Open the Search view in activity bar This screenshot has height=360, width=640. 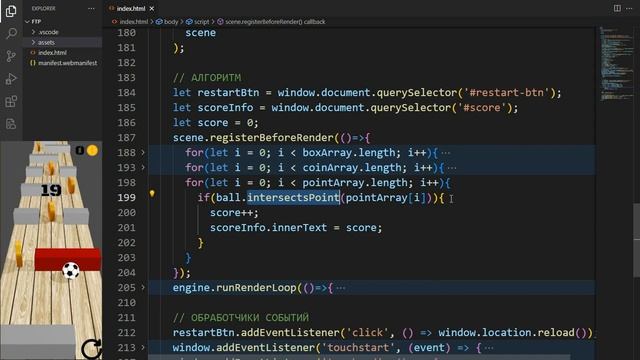point(11,33)
